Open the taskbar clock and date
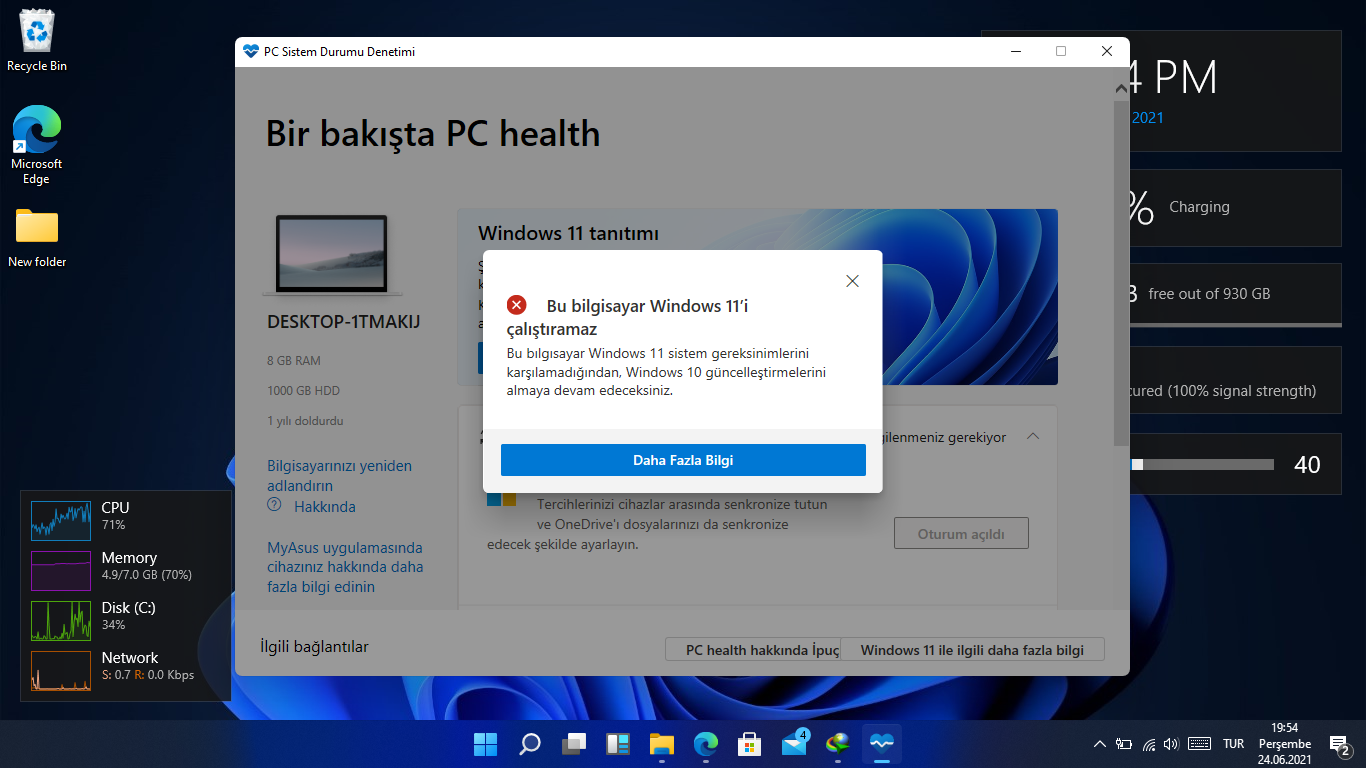The height and width of the screenshot is (768, 1366). [x=1284, y=744]
